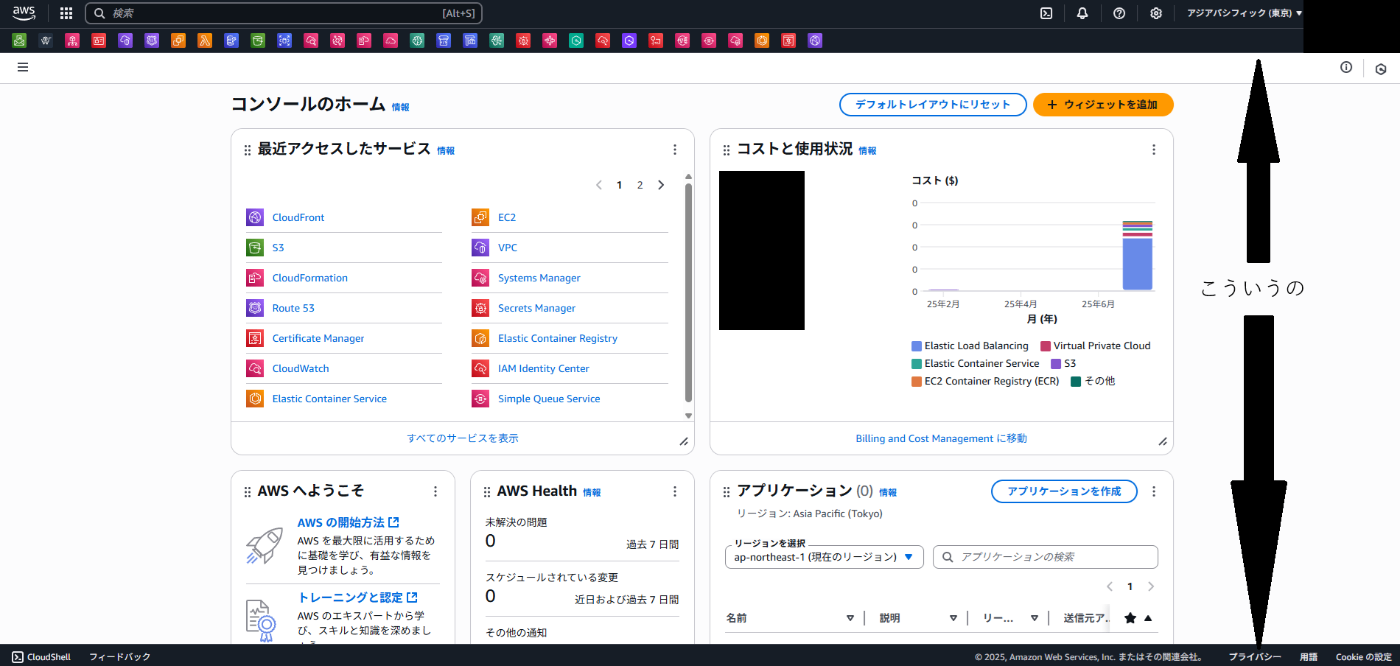Select page 1 of recent services
Viewport: 1400px width, 666px height.
pyautogui.click(x=619, y=185)
